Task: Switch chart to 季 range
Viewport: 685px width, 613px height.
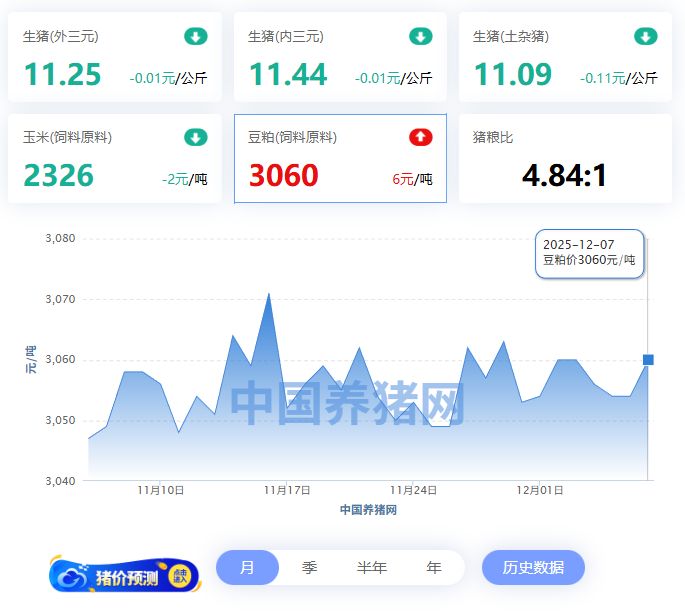Action: click(309, 568)
